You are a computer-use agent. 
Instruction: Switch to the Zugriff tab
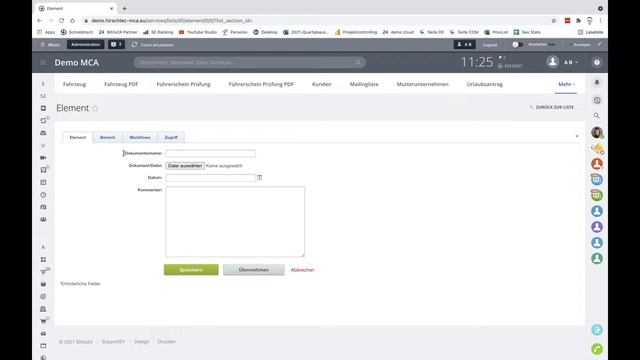(x=171, y=138)
